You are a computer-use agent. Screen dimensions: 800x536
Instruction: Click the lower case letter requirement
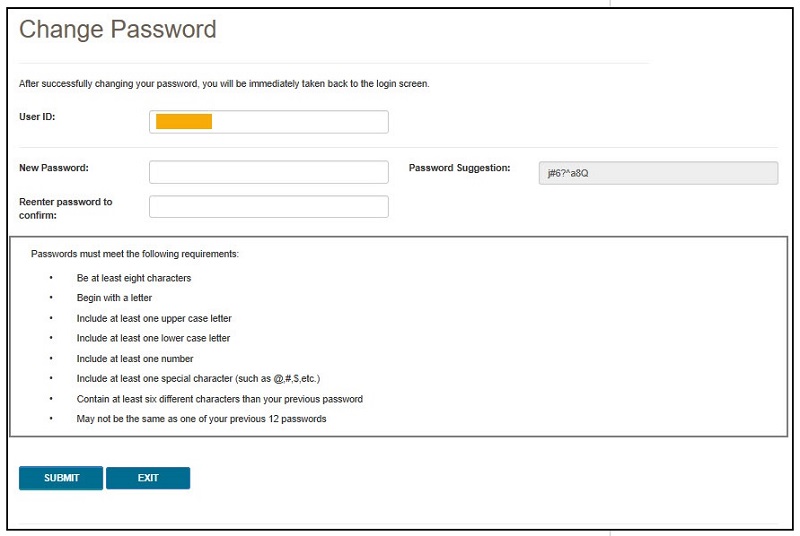[154, 338]
